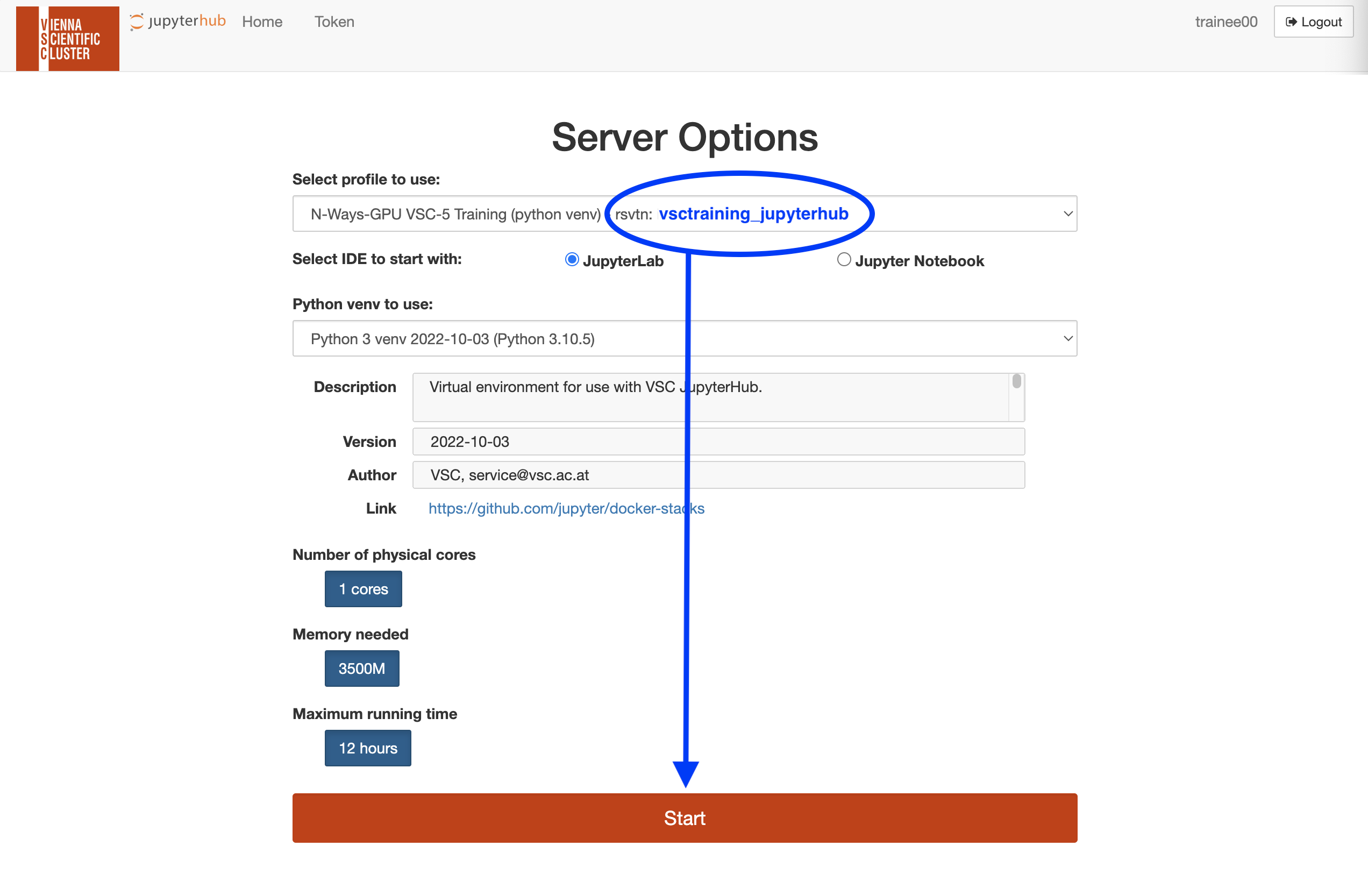This screenshot has width=1368, height=896.
Task: Select the 1 cores button
Action: point(364,589)
